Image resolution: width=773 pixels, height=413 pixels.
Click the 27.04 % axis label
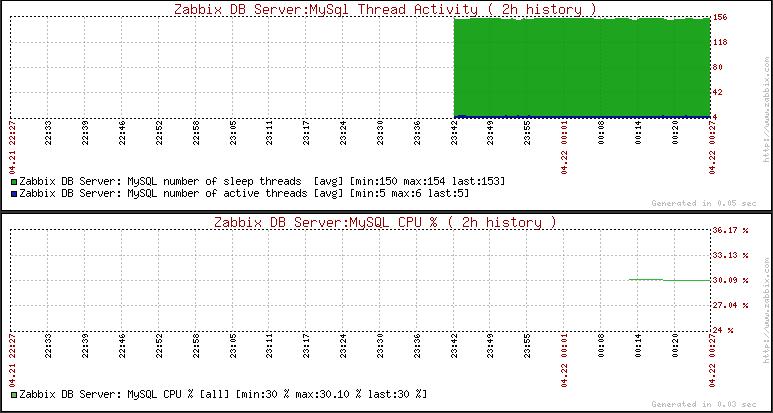pyautogui.click(x=731, y=306)
